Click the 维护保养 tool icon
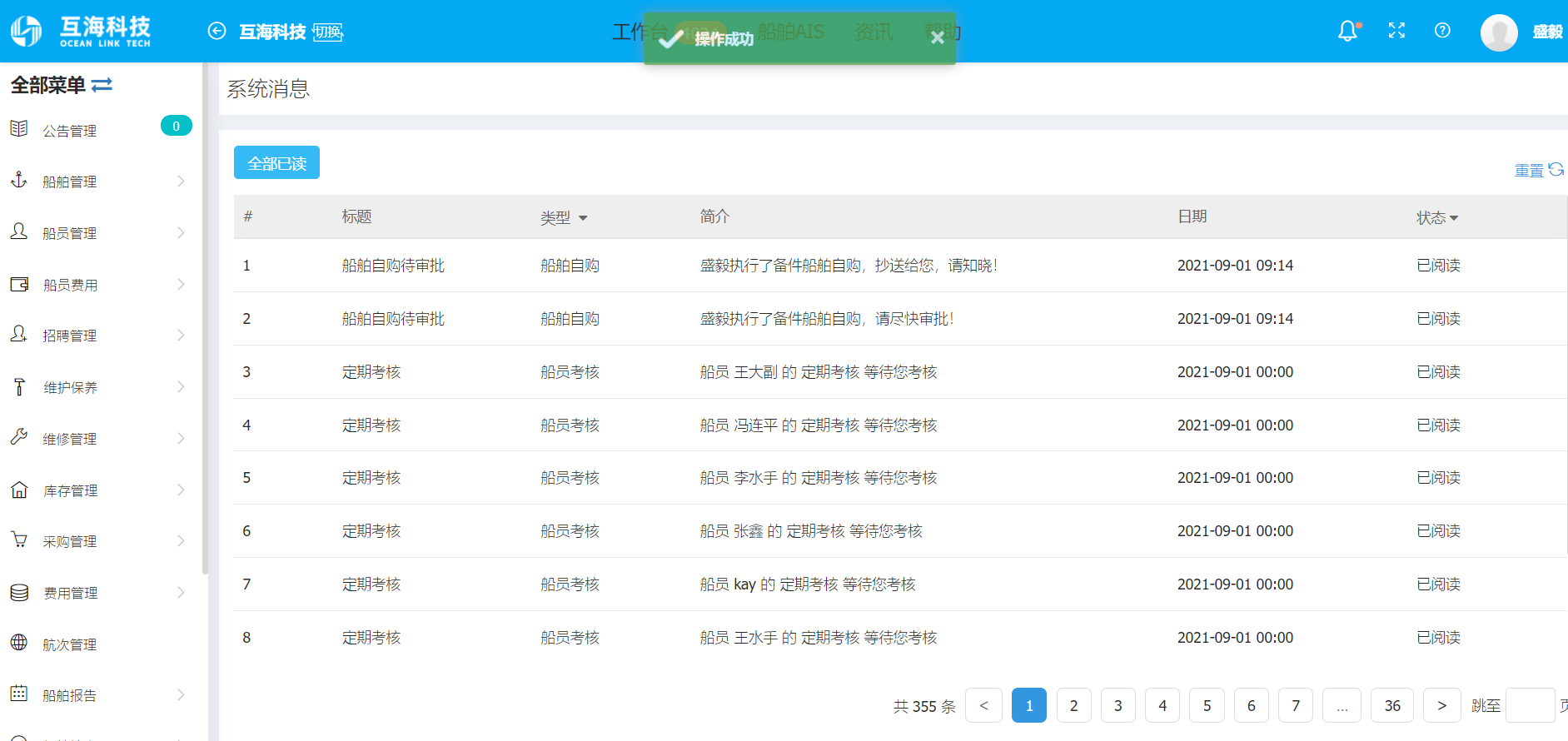 (x=19, y=386)
